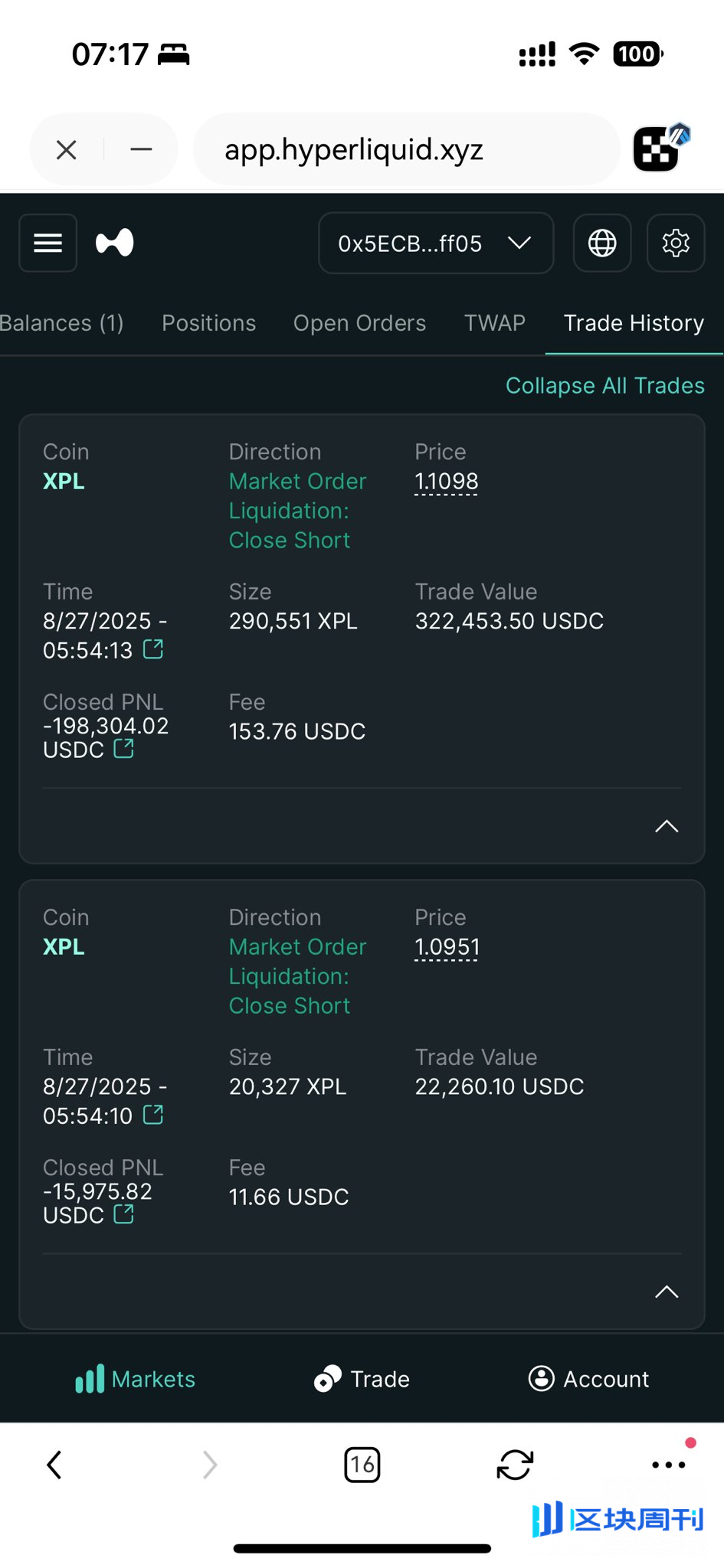Screen dimensions: 724x1568
Task: Open explorer link for 05:54:10 trade time
Action: click(153, 1116)
